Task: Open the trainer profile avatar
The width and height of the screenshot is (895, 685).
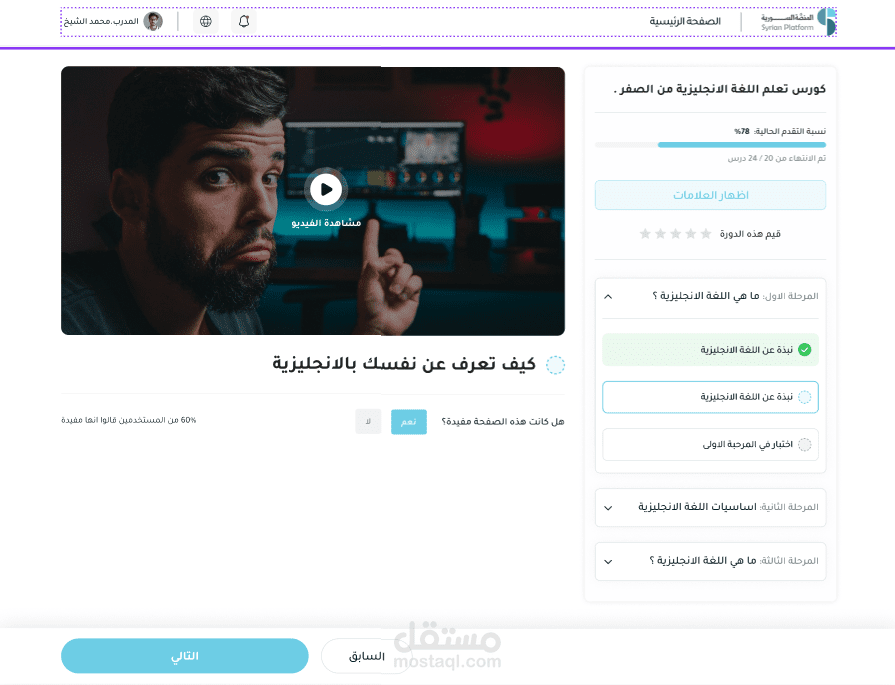Action: pos(153,22)
